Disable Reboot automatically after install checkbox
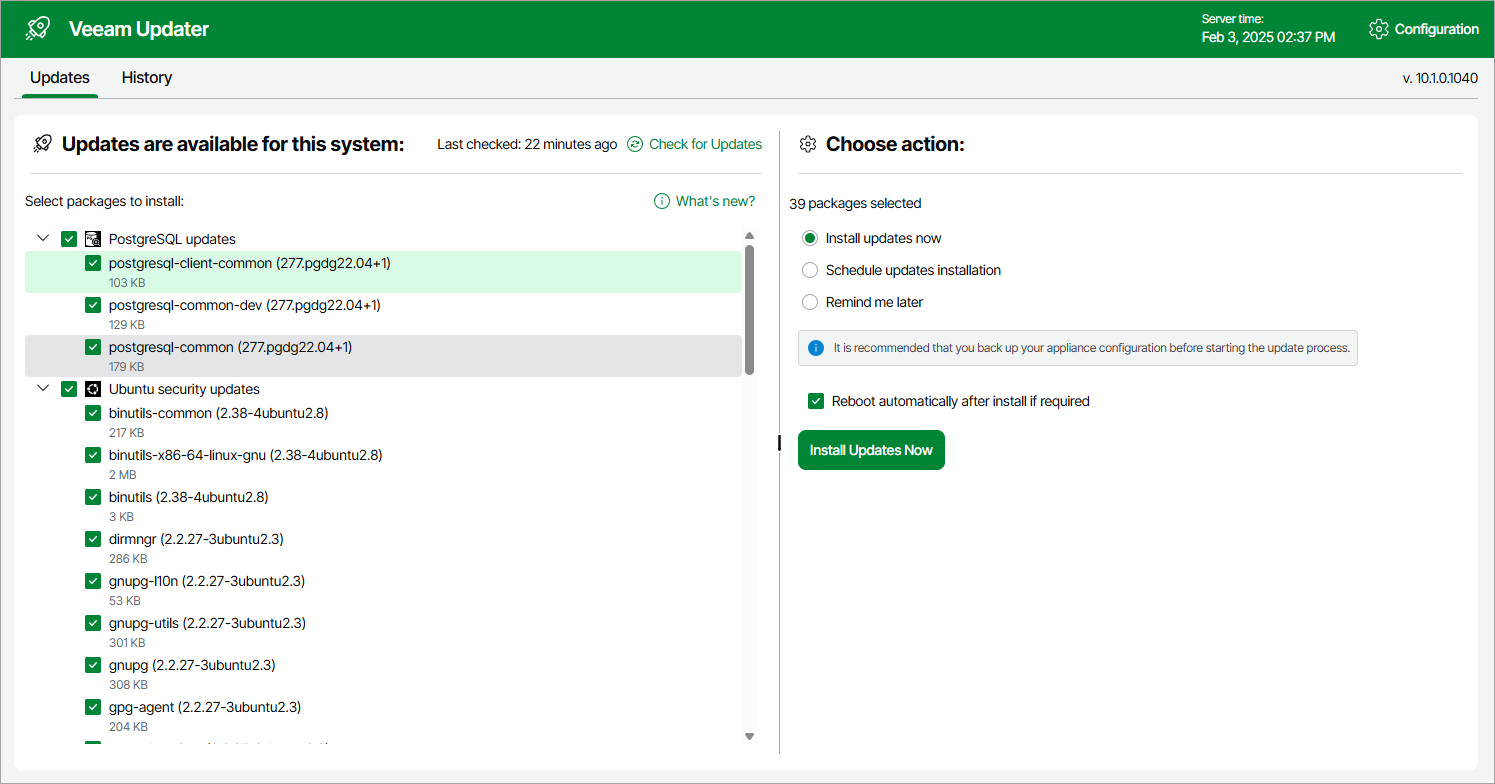 (816, 401)
